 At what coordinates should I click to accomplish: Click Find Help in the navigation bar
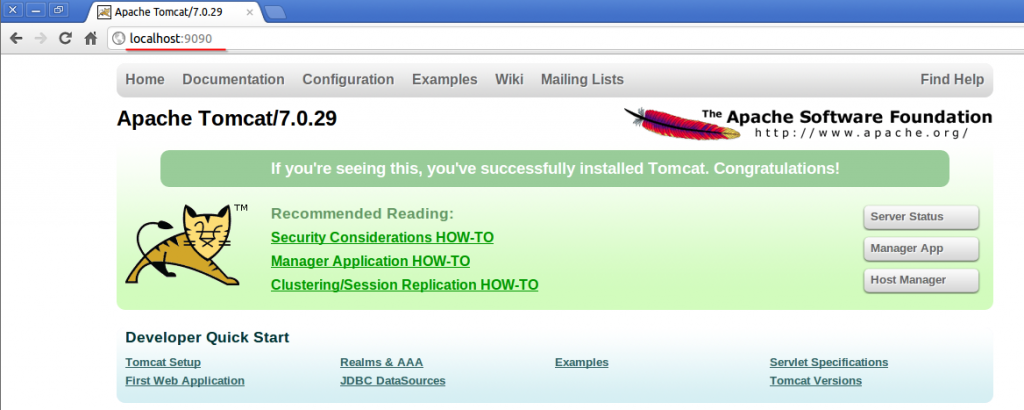[952, 80]
